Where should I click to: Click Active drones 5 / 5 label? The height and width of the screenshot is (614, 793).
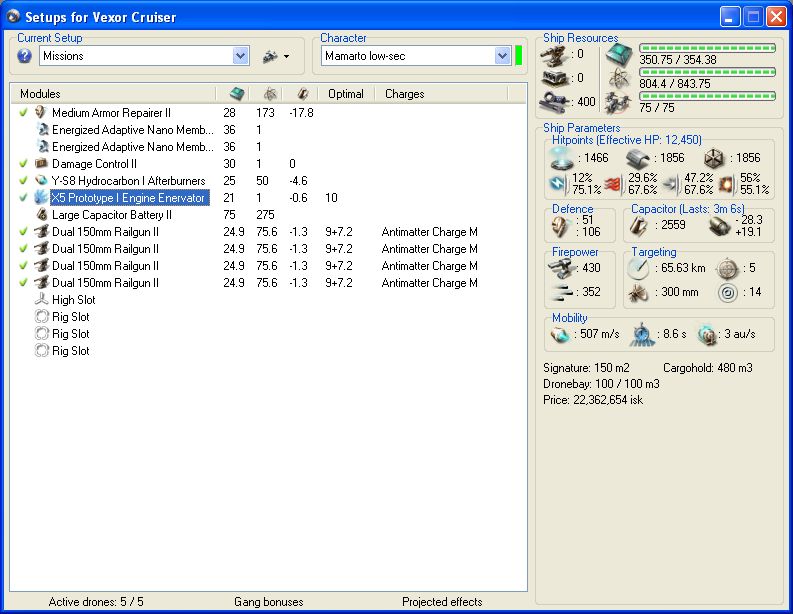pos(96,602)
